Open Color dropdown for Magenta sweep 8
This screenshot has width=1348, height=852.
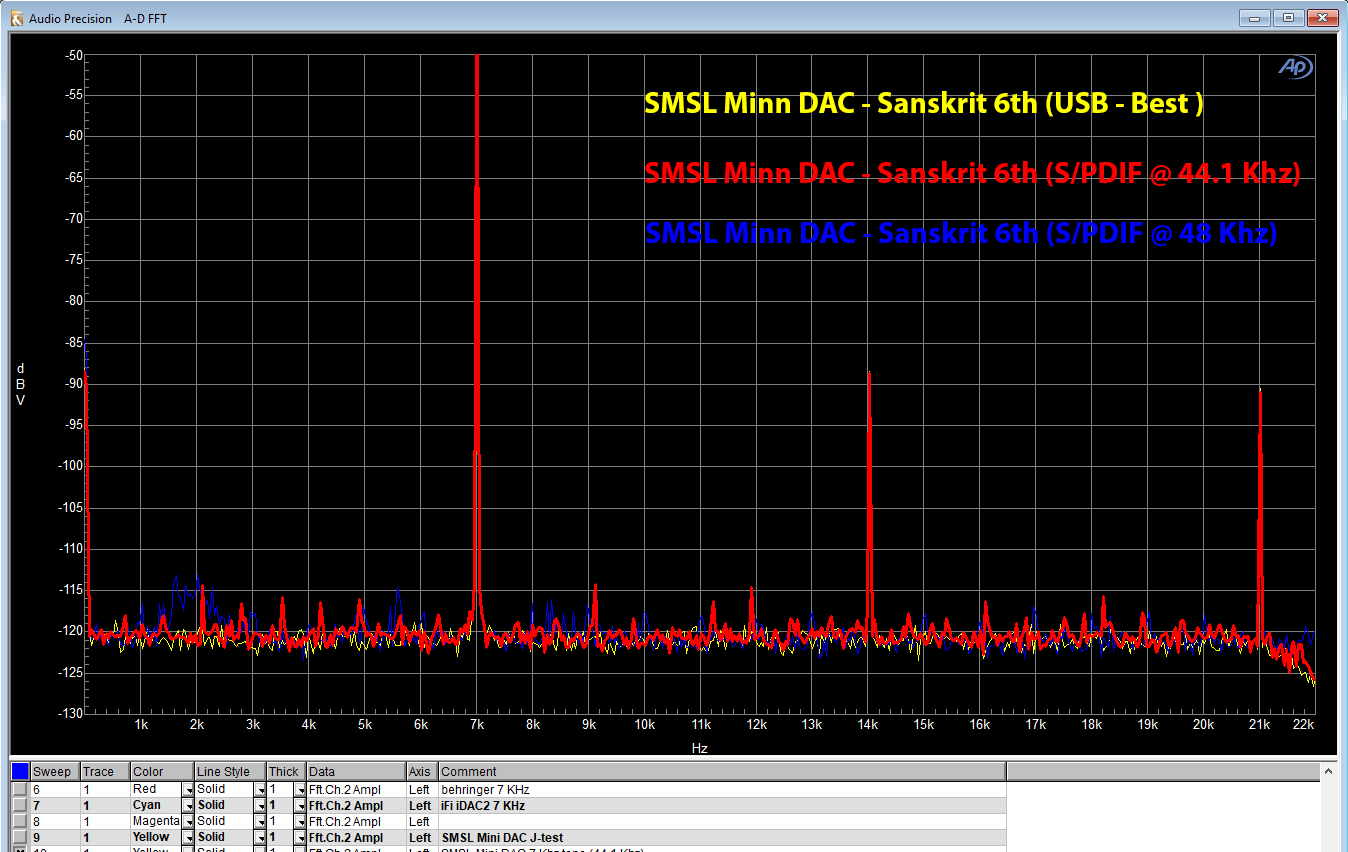[187, 822]
